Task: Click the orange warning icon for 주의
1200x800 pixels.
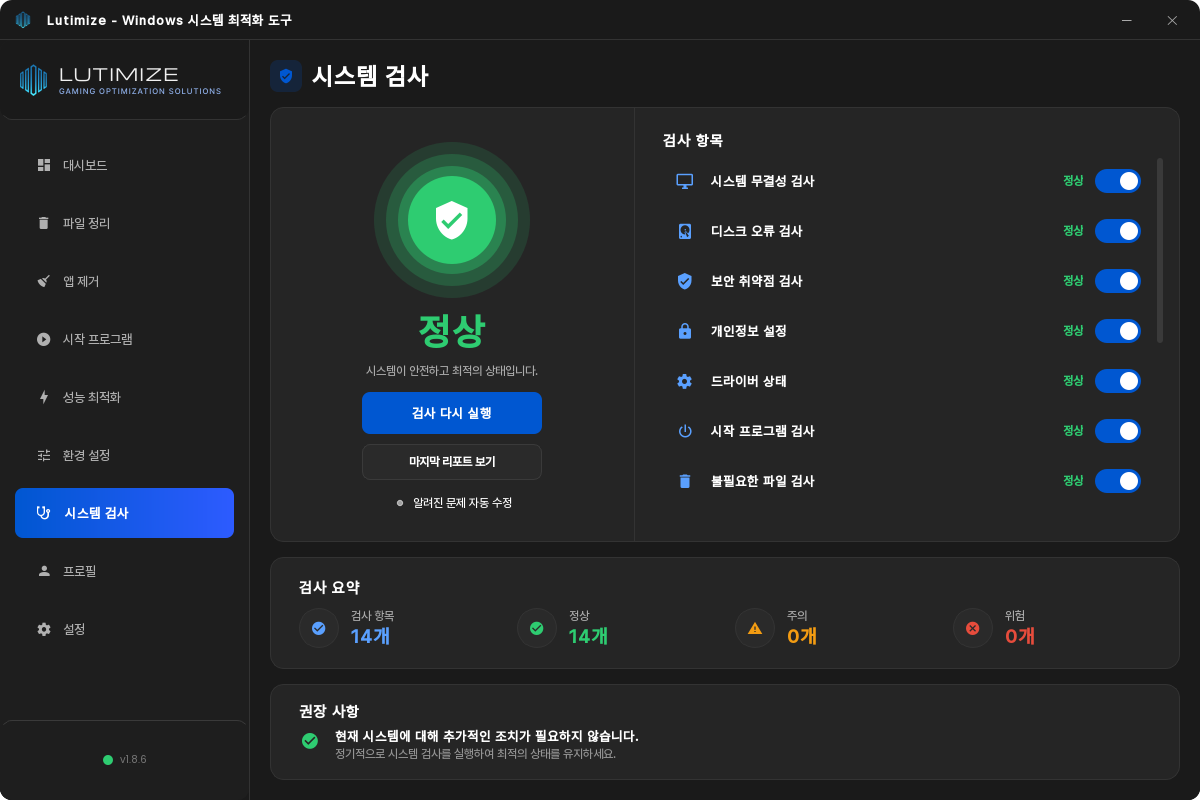Action: pos(755,628)
